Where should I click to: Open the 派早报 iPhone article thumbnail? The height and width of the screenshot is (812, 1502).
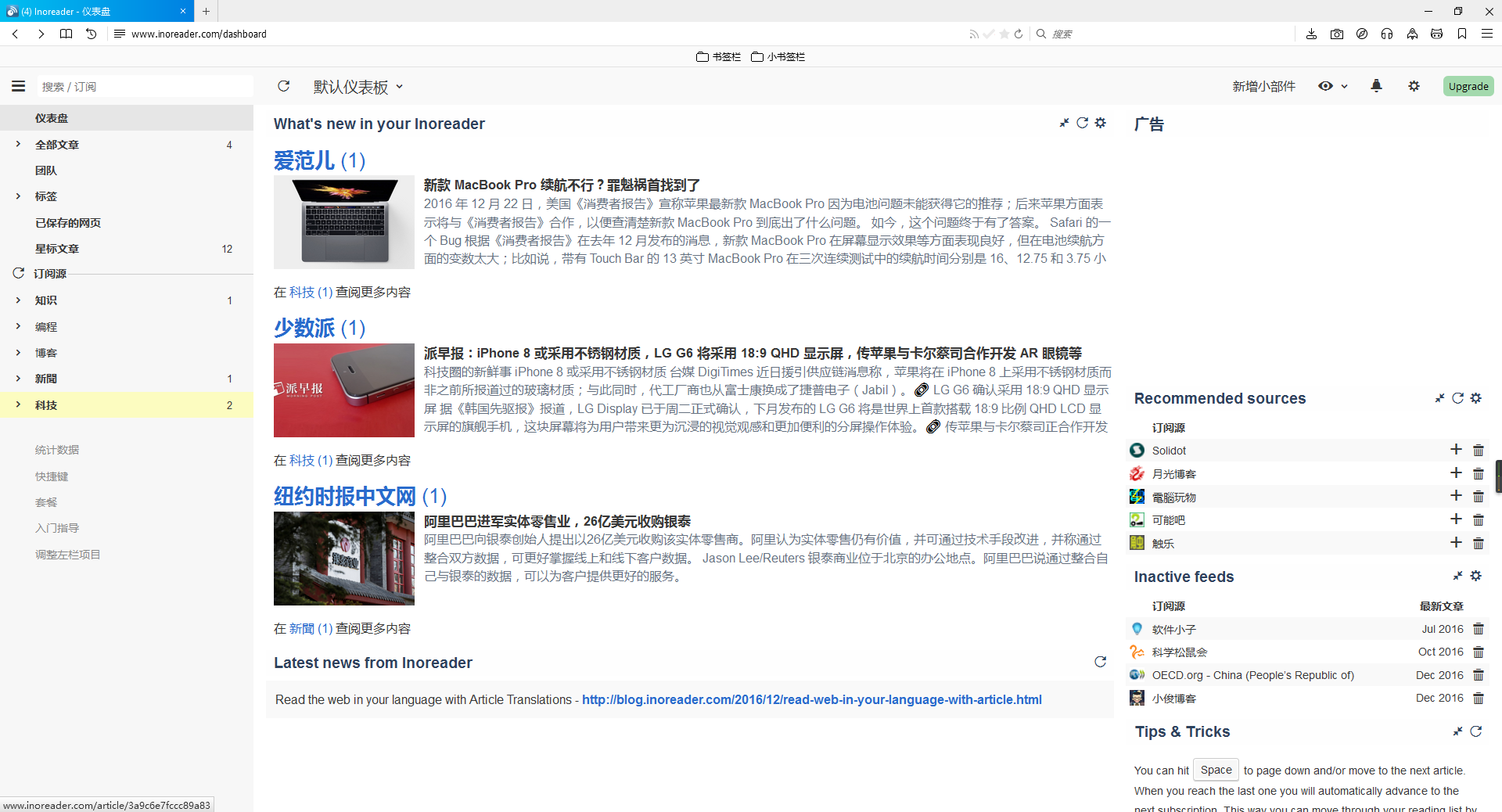pyautogui.click(x=344, y=390)
